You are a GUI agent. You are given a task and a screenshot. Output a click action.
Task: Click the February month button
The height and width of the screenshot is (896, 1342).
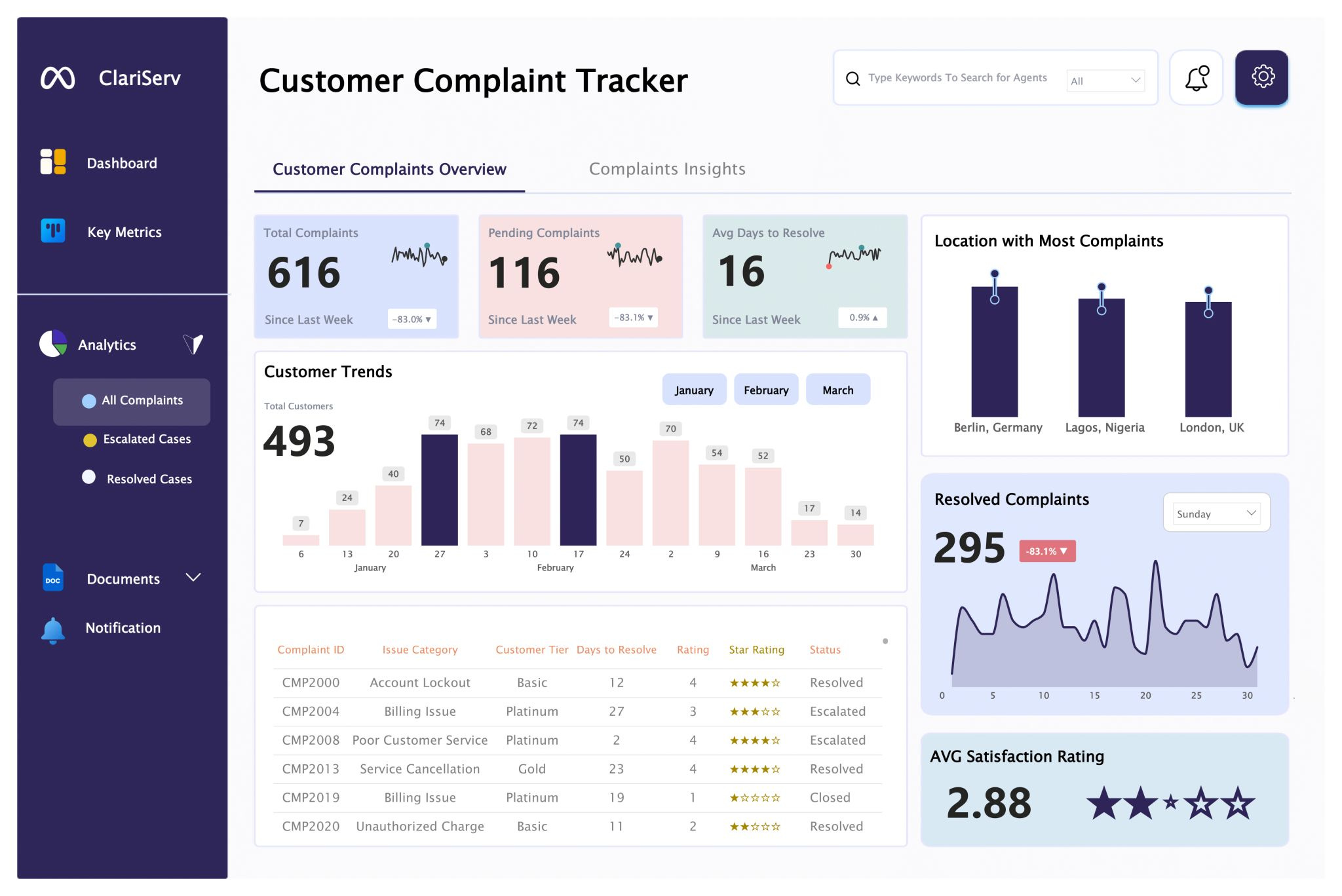[x=765, y=390]
